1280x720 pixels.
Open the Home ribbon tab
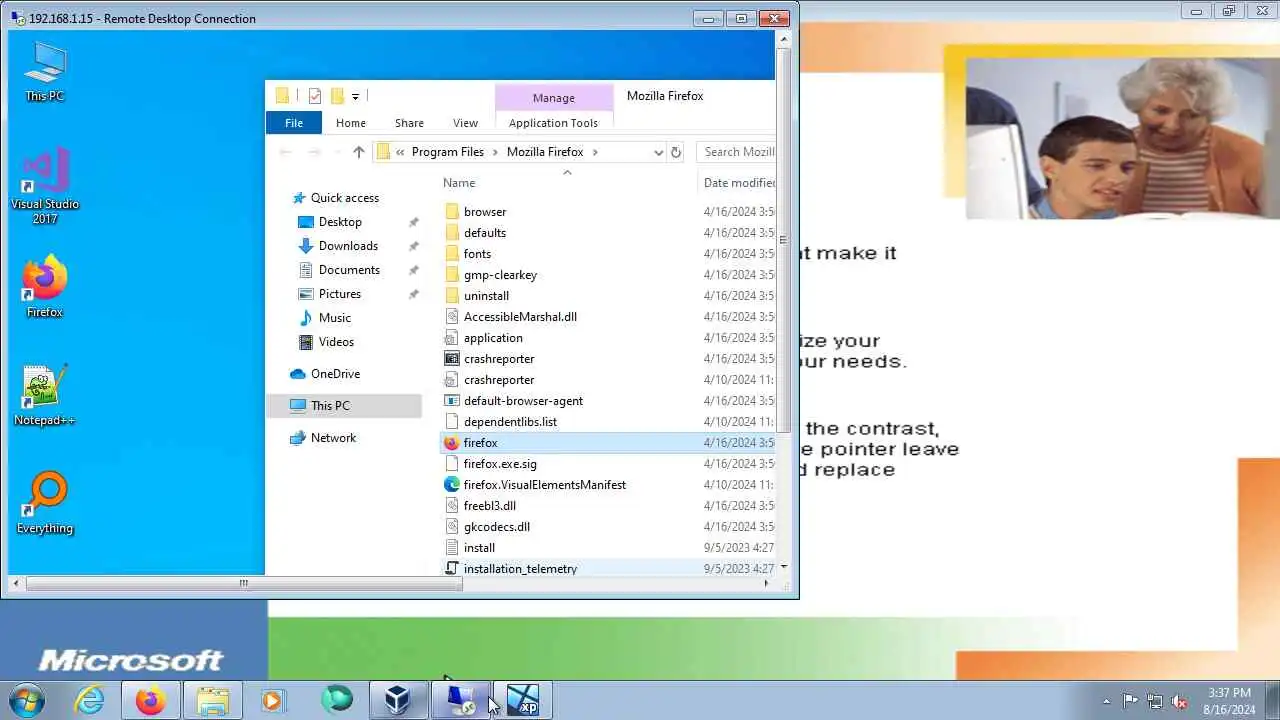pos(351,123)
